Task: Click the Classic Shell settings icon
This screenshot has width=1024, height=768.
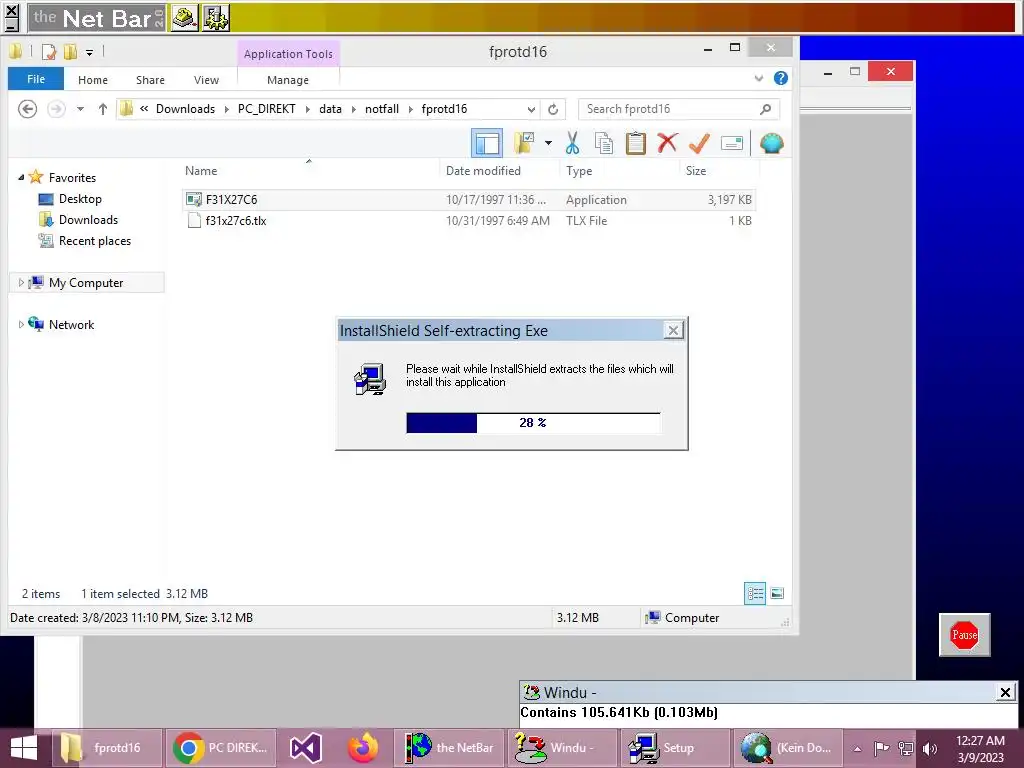Action: tap(771, 143)
